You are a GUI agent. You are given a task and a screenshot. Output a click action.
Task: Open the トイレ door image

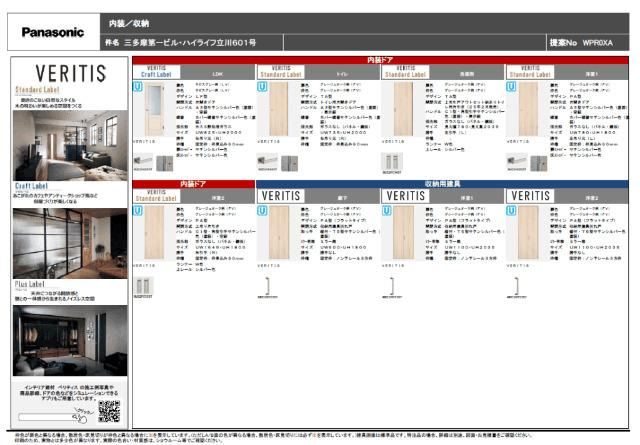pyautogui.click(x=279, y=109)
